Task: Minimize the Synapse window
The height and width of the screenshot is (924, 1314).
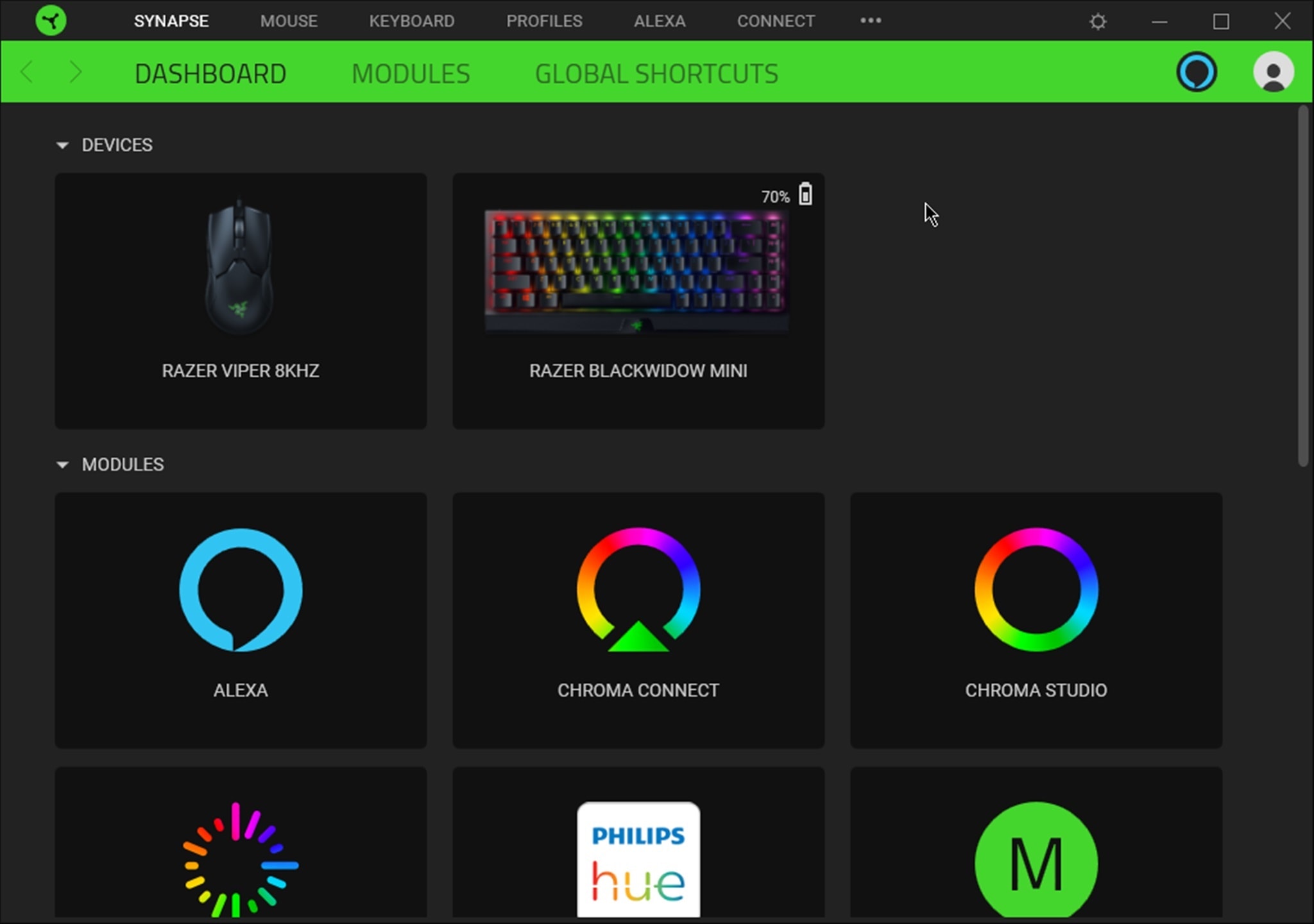Action: coord(1159,22)
